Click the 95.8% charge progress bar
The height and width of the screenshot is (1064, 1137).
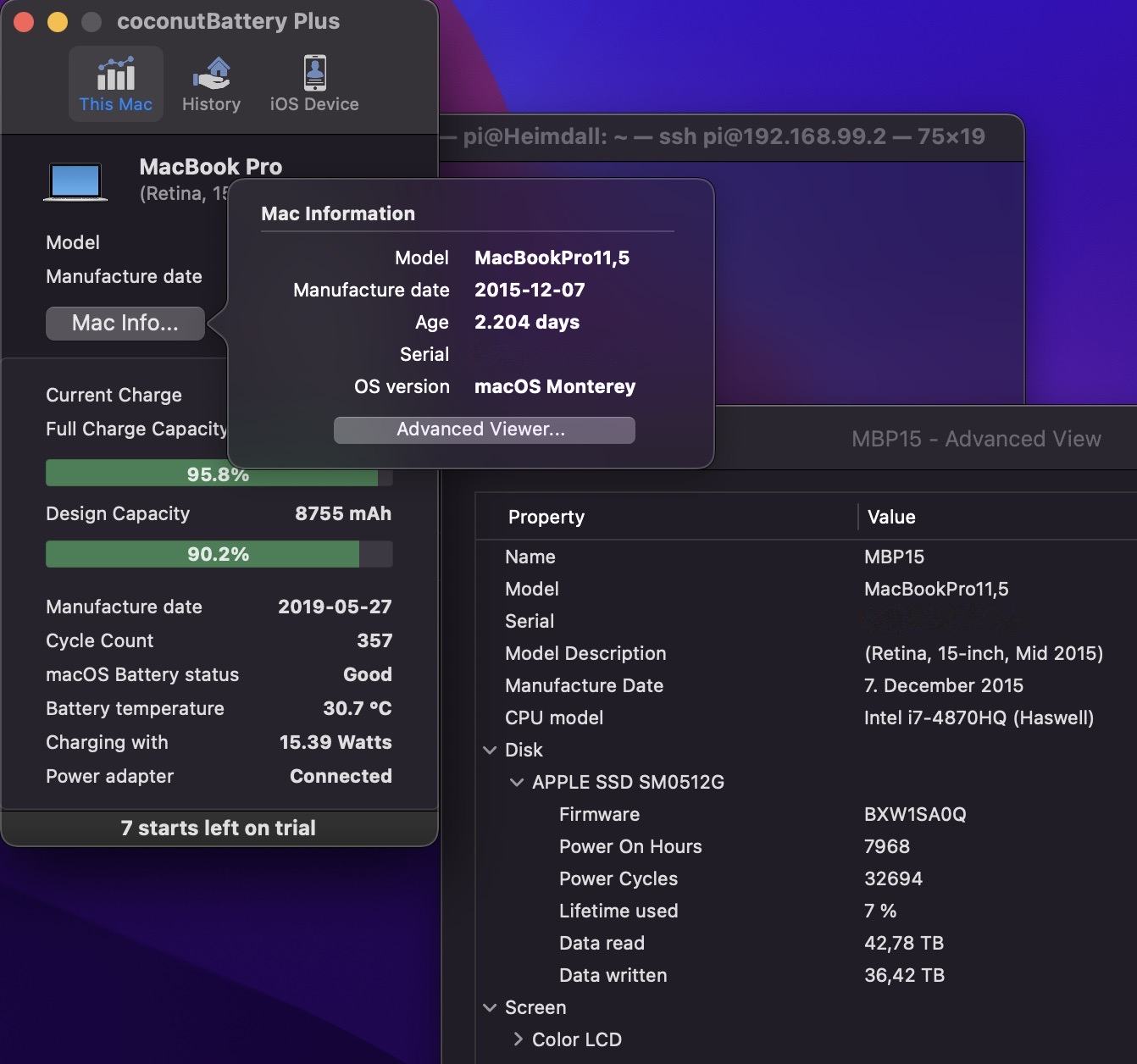click(x=219, y=474)
